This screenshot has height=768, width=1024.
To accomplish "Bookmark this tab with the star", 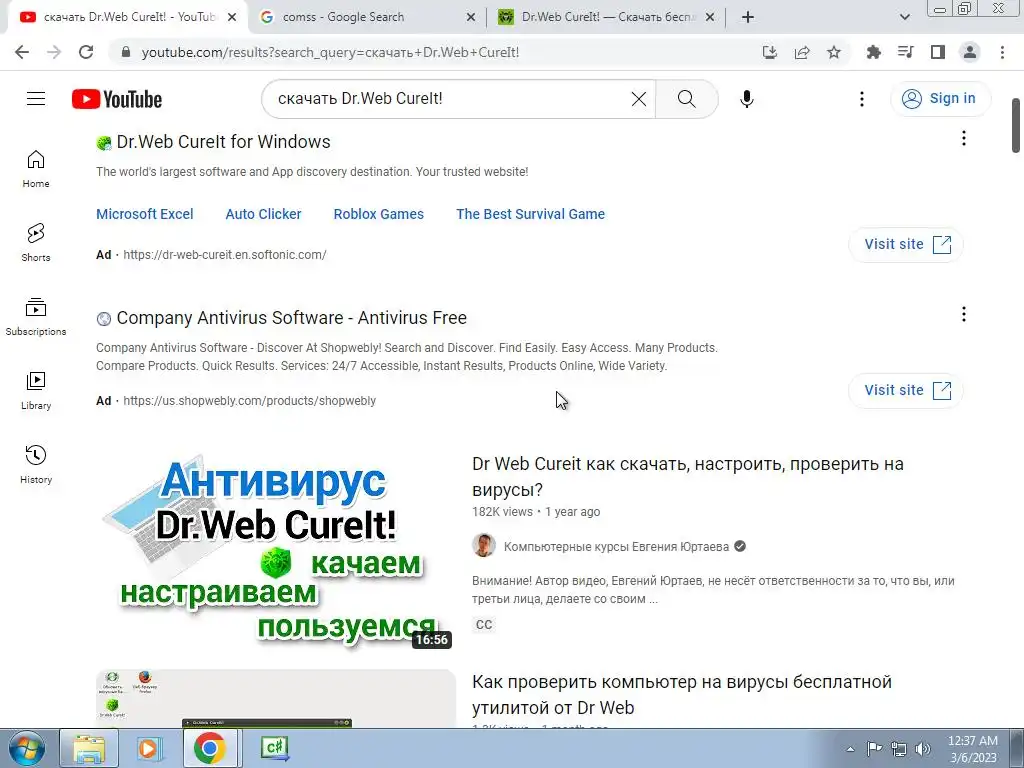I will pyautogui.click(x=834, y=52).
